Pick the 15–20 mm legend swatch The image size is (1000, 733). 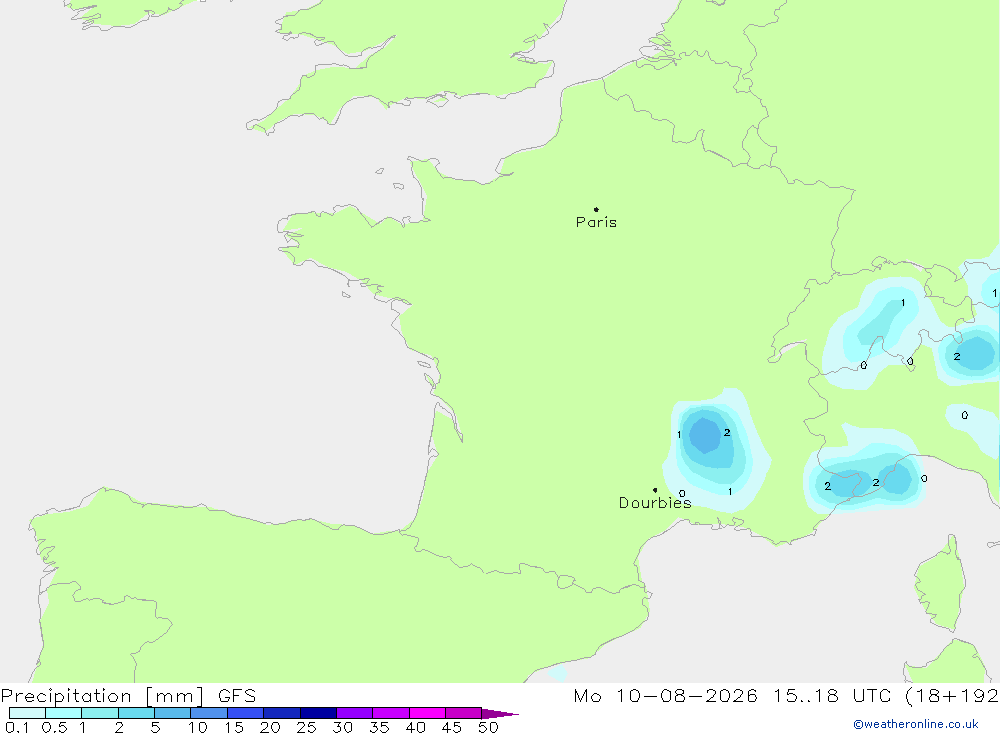click(245, 713)
